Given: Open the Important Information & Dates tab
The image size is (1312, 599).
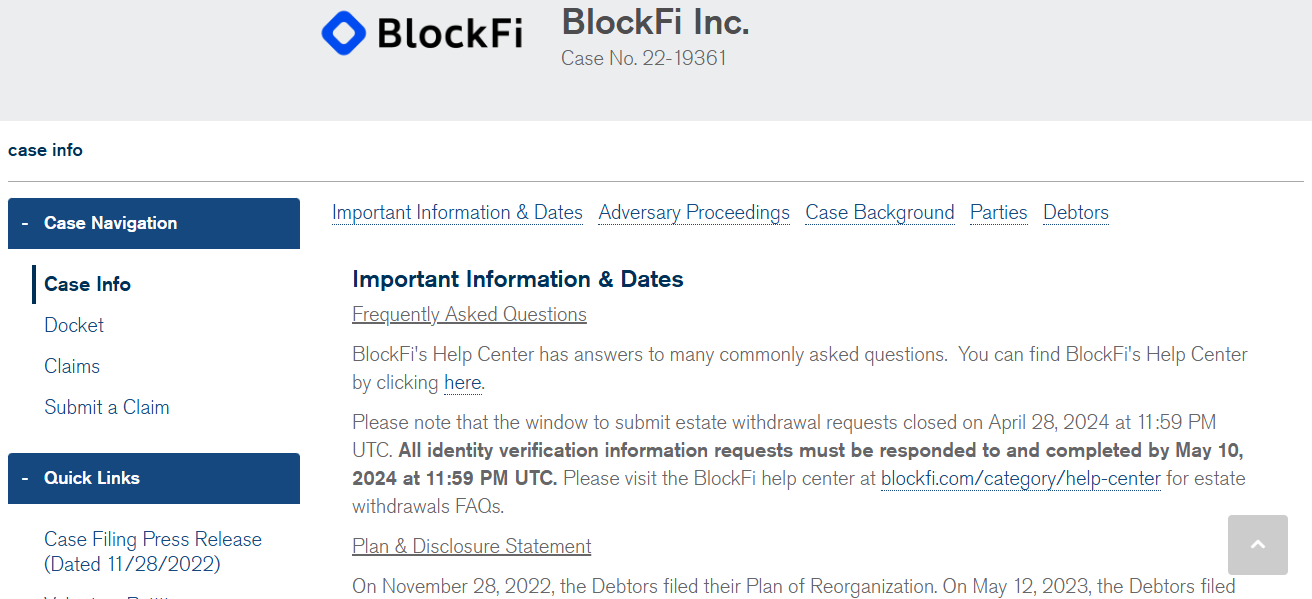Looking at the screenshot, I should pos(457,212).
